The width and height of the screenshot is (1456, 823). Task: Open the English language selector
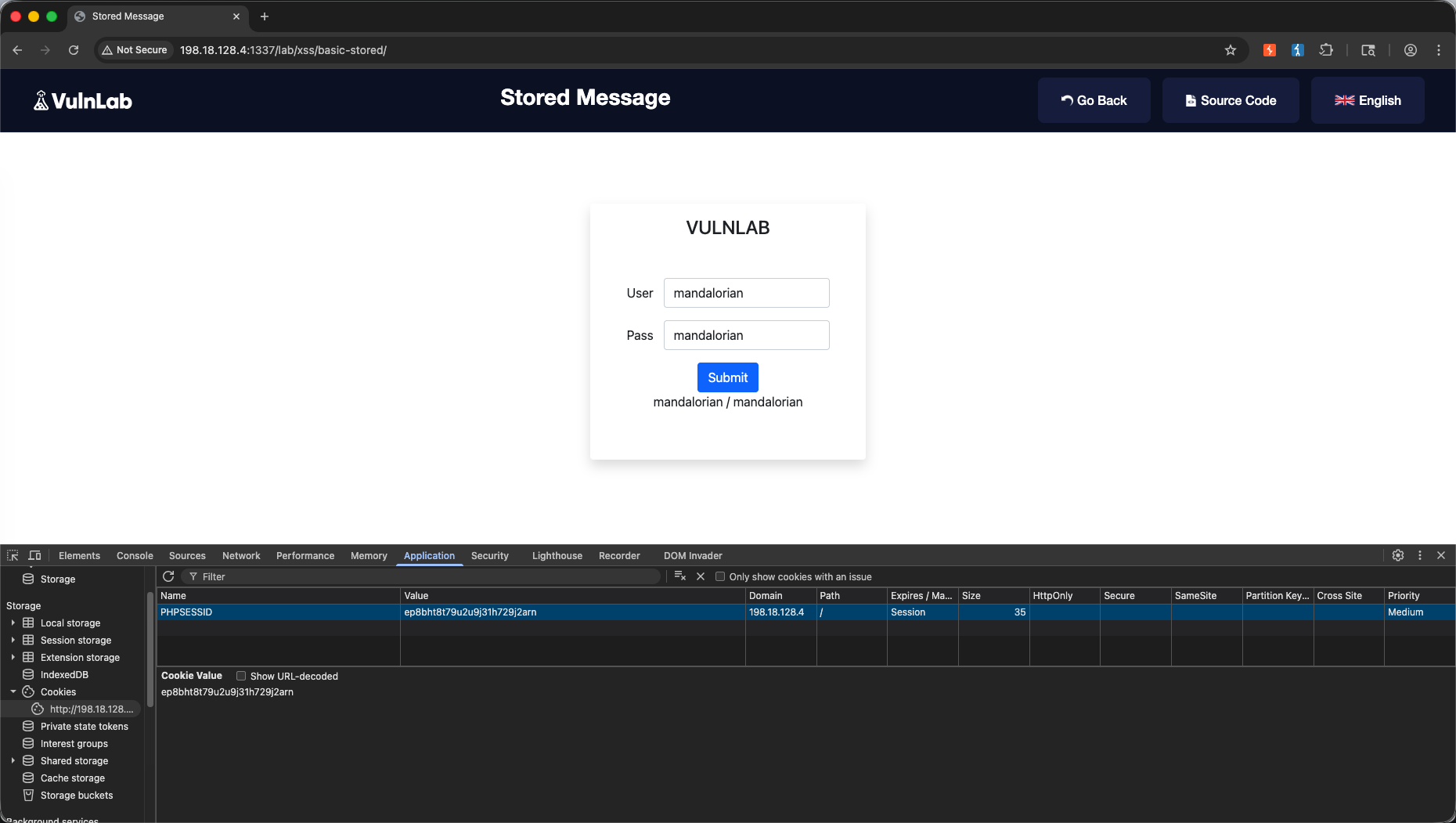(1368, 100)
